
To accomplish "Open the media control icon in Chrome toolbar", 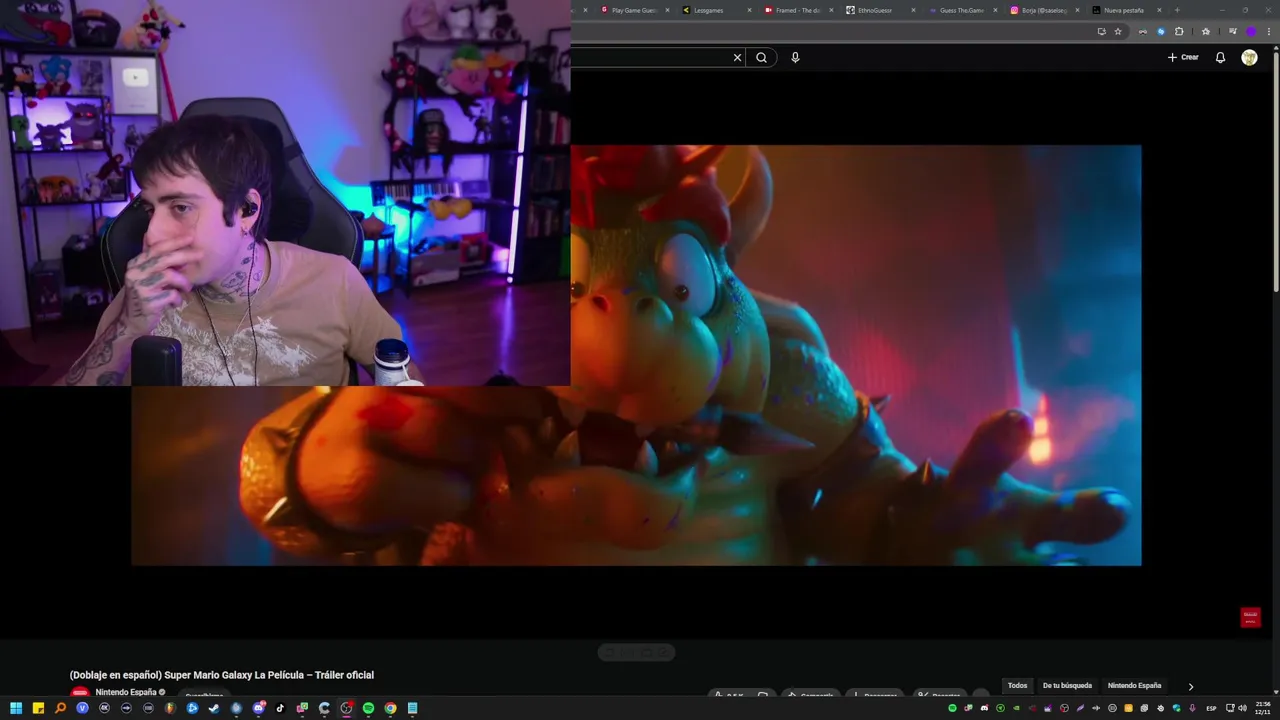I will [x=1233, y=31].
